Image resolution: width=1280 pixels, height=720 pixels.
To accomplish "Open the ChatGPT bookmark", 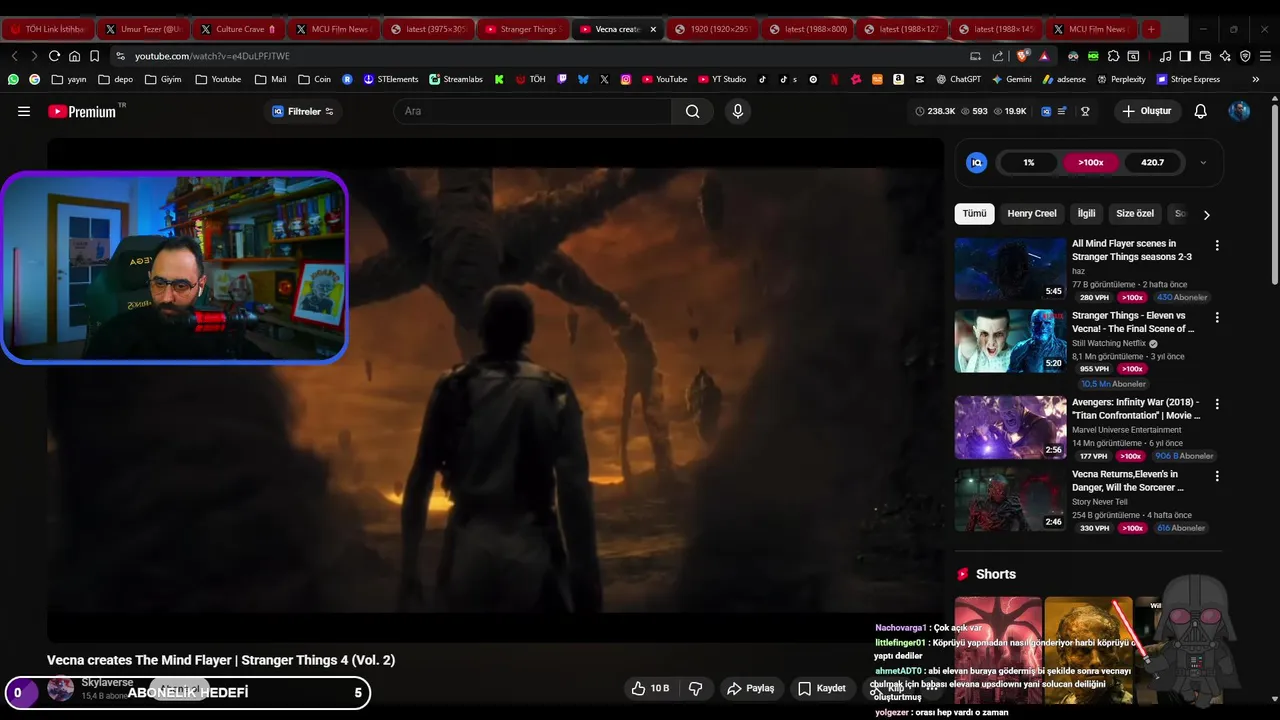I will 958,79.
